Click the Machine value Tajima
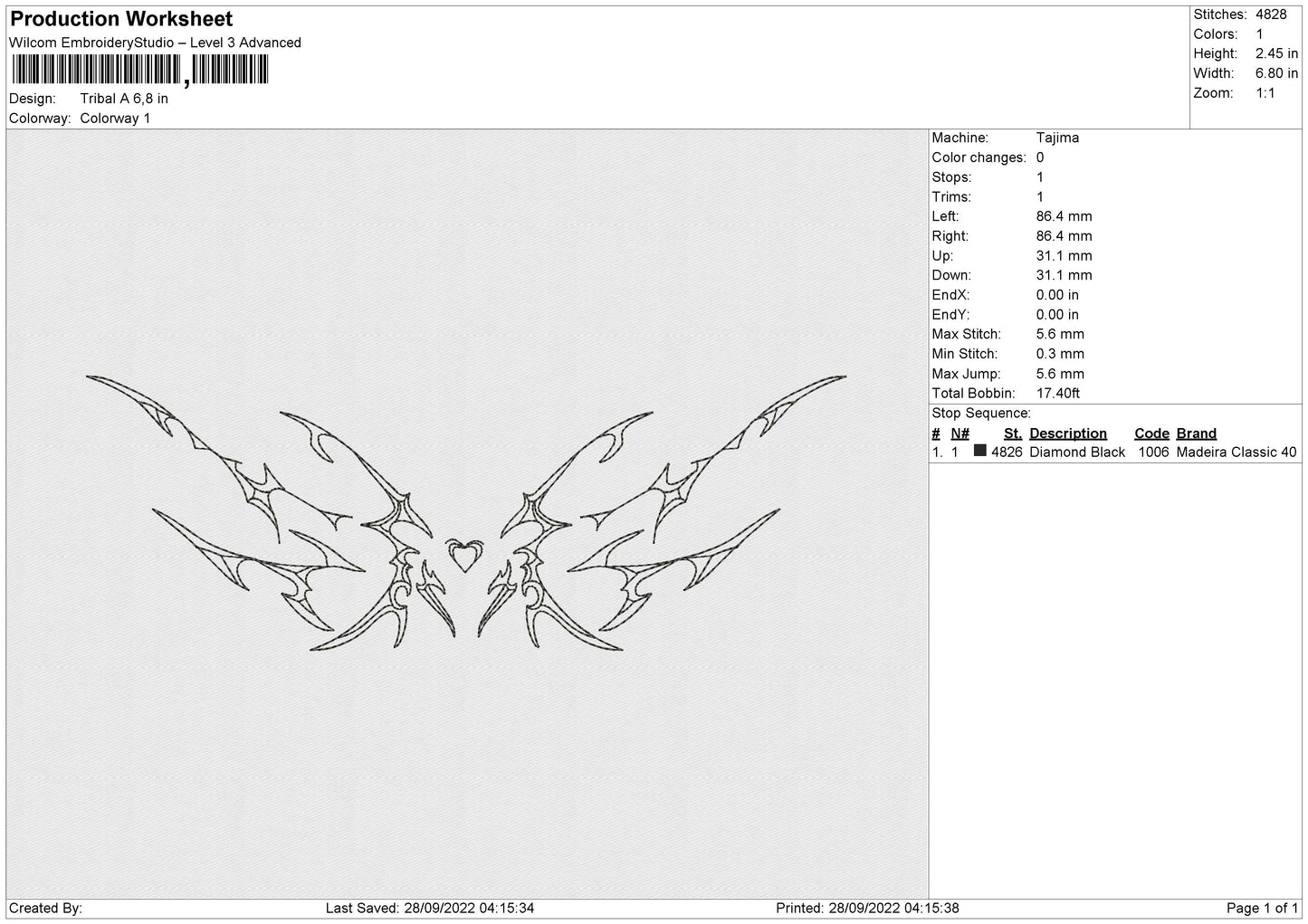 [1057, 138]
